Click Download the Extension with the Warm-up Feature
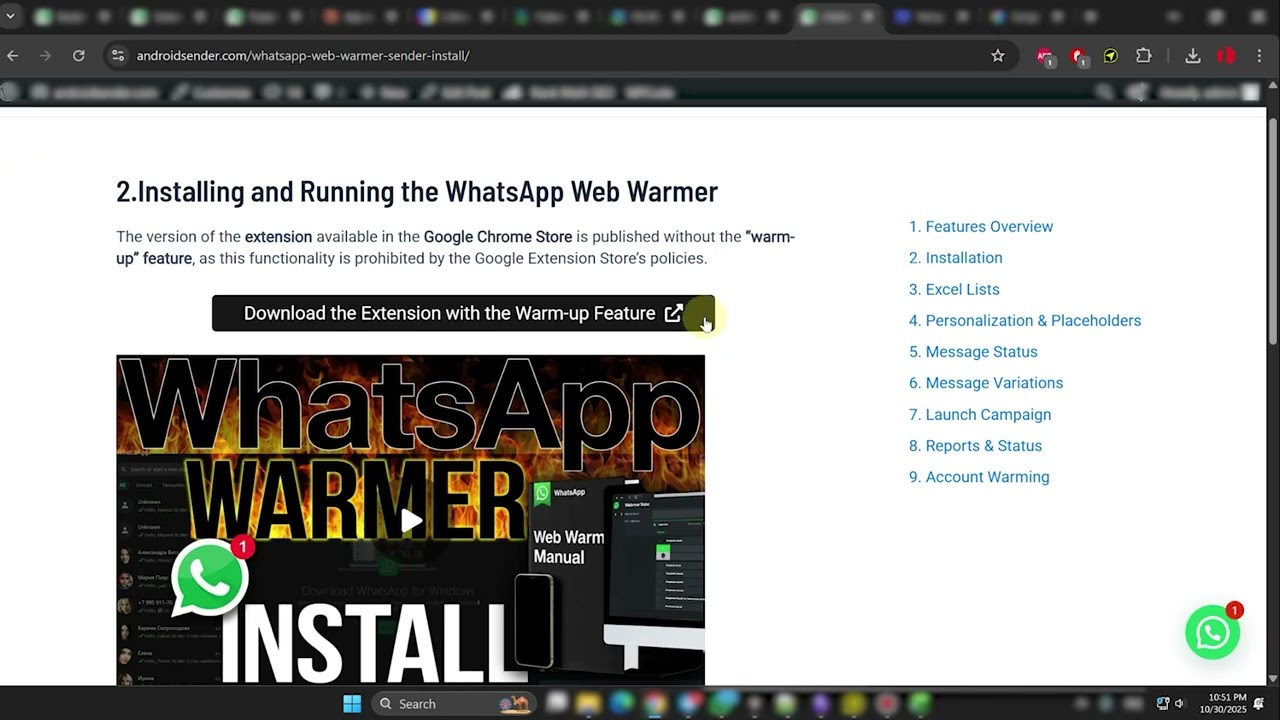This screenshot has width=1280, height=720. pyautogui.click(x=463, y=313)
